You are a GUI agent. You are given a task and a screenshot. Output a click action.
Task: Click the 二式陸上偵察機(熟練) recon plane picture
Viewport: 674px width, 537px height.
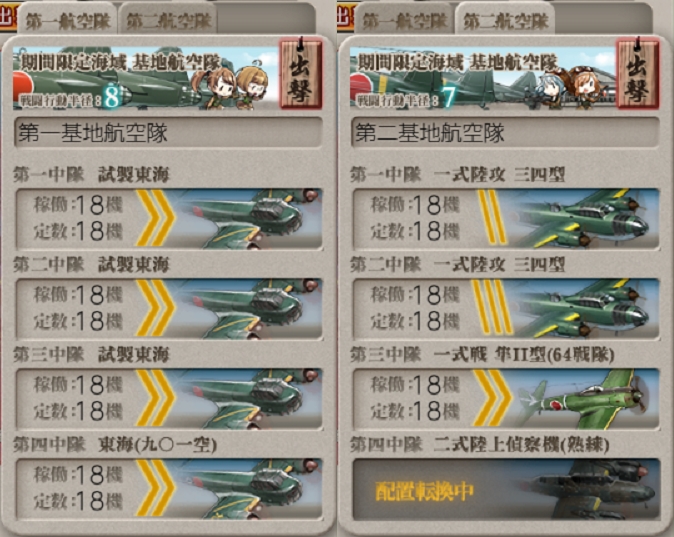tap(593, 489)
